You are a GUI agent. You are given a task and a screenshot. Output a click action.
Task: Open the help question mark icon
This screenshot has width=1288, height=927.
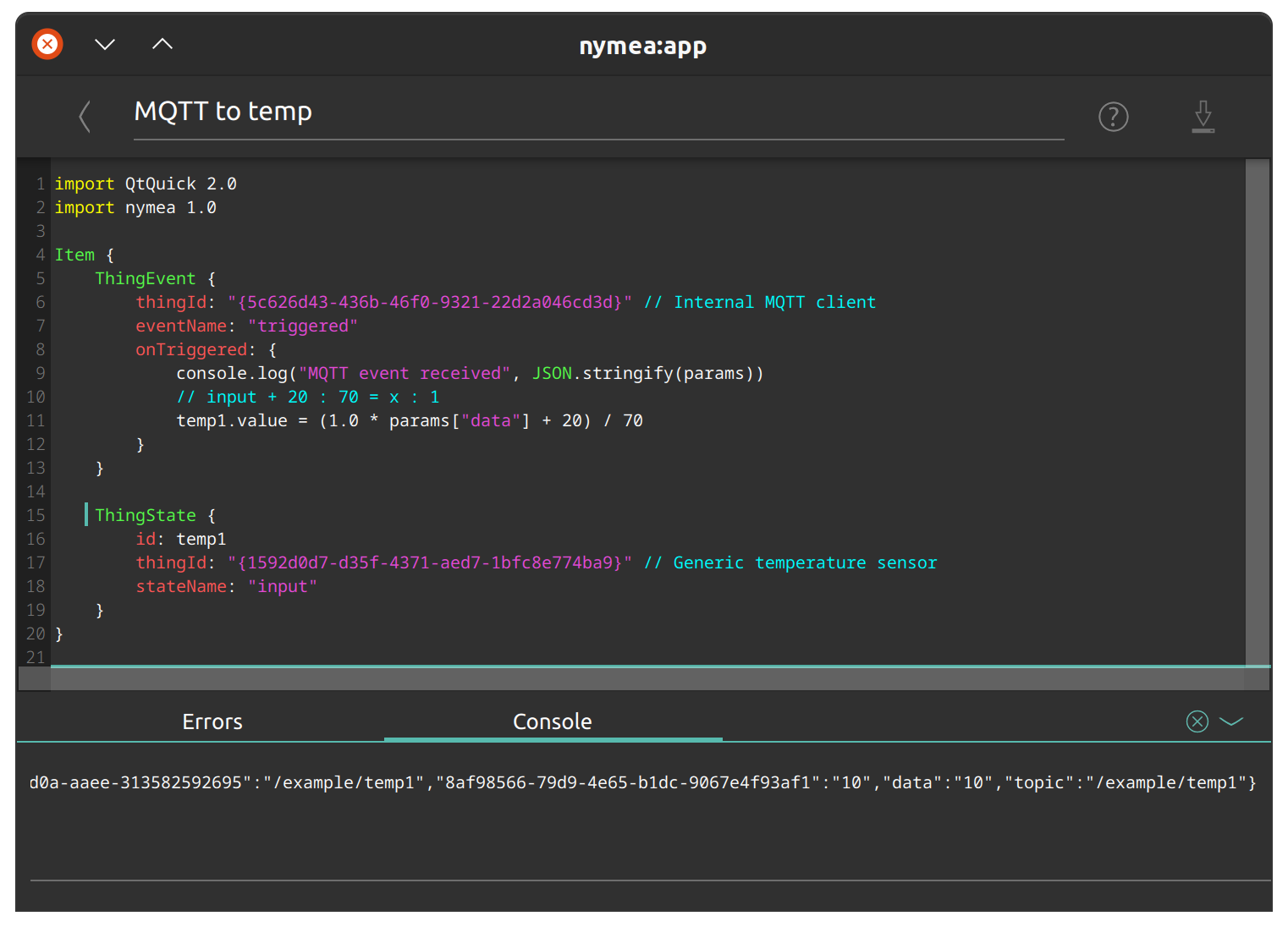(x=1113, y=117)
